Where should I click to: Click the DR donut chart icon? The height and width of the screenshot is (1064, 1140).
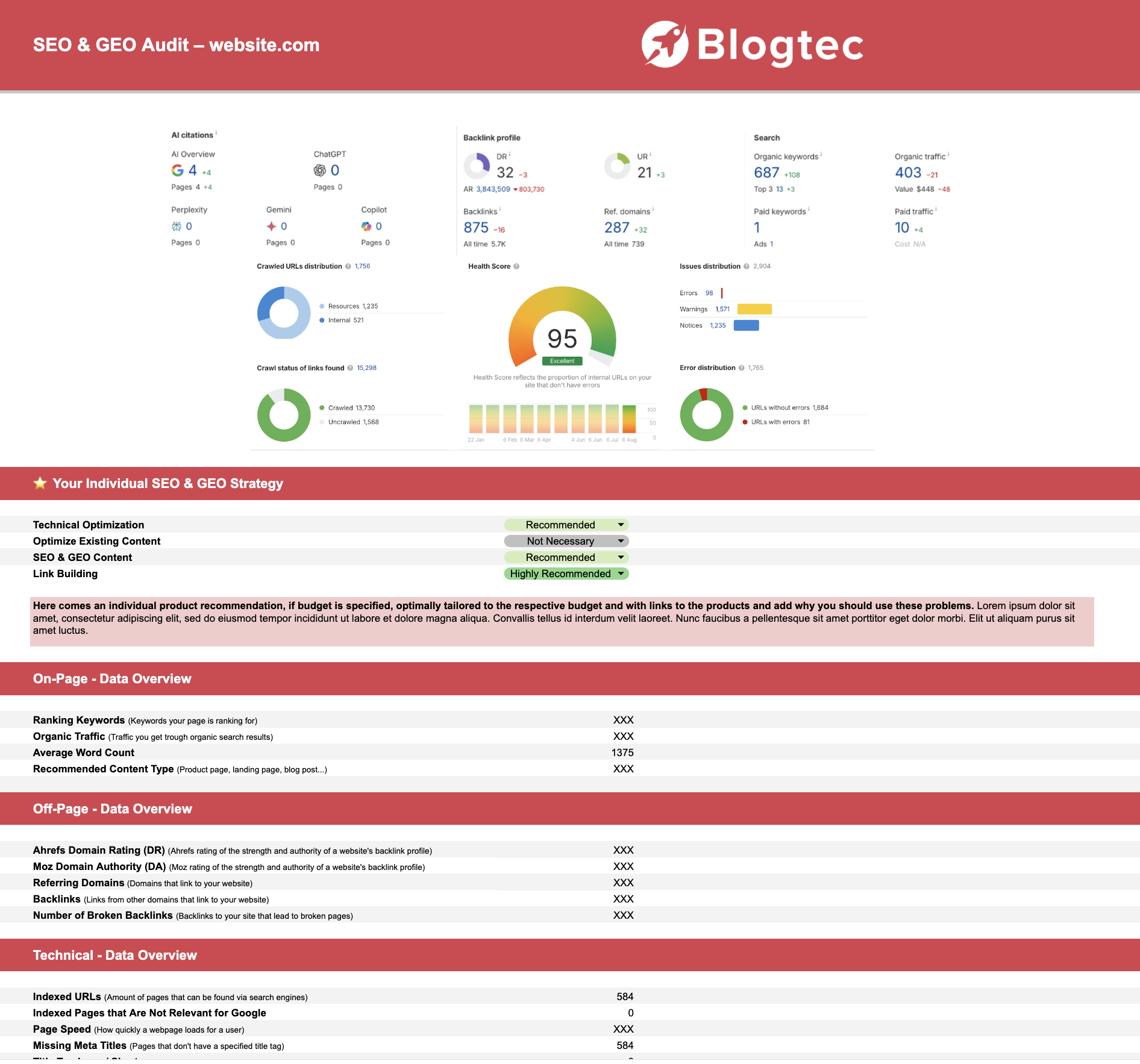click(x=477, y=166)
